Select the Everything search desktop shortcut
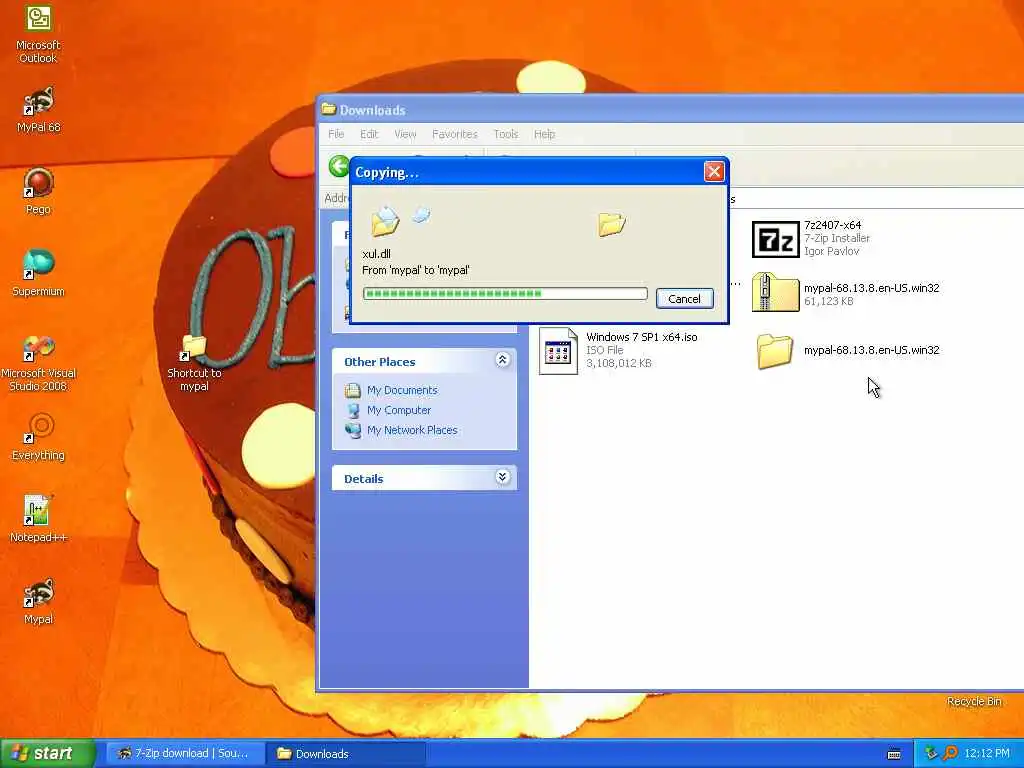The height and width of the screenshot is (768, 1024). [x=39, y=429]
